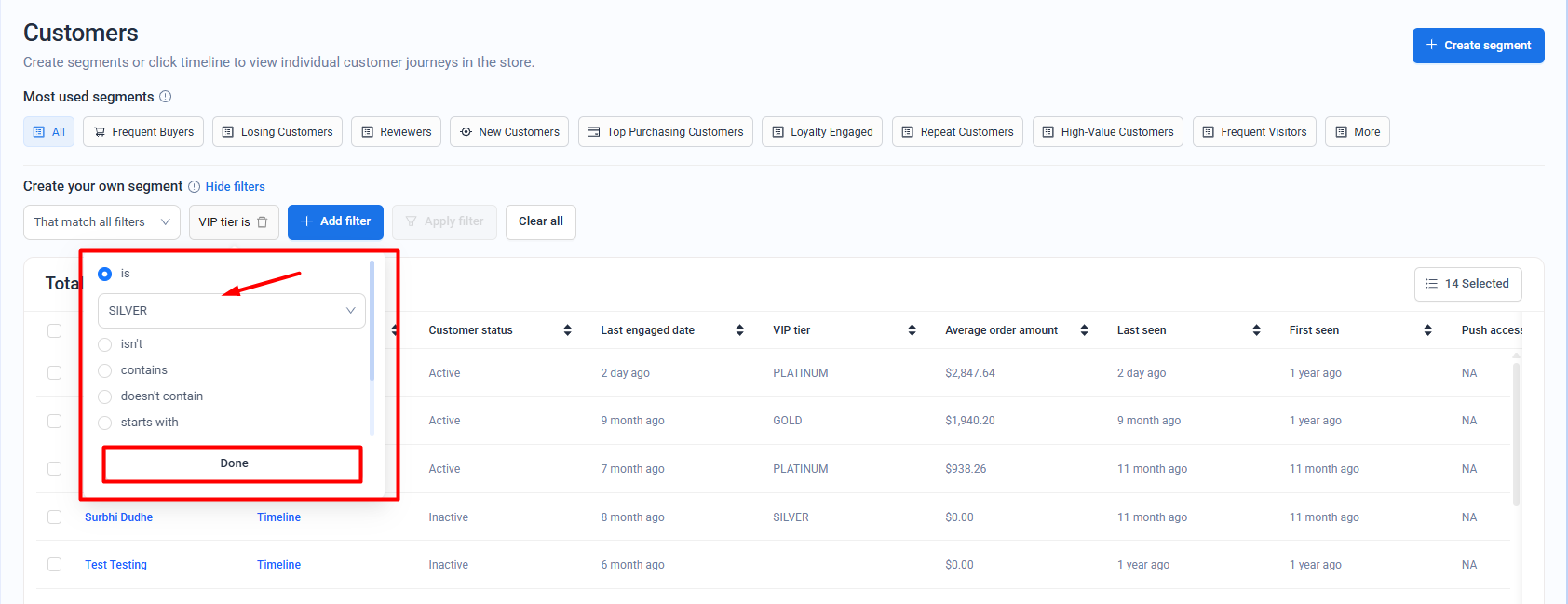This screenshot has width=1568, height=604.
Task: Switch to the Frequent Buyers segment
Action: click(x=143, y=132)
